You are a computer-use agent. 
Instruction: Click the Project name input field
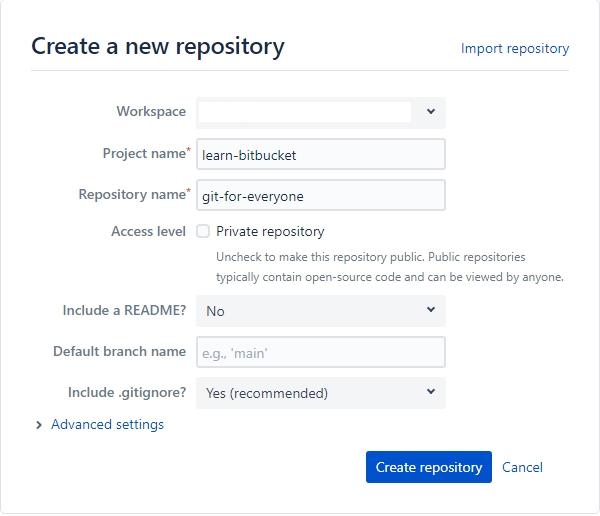pyautogui.click(x=321, y=154)
